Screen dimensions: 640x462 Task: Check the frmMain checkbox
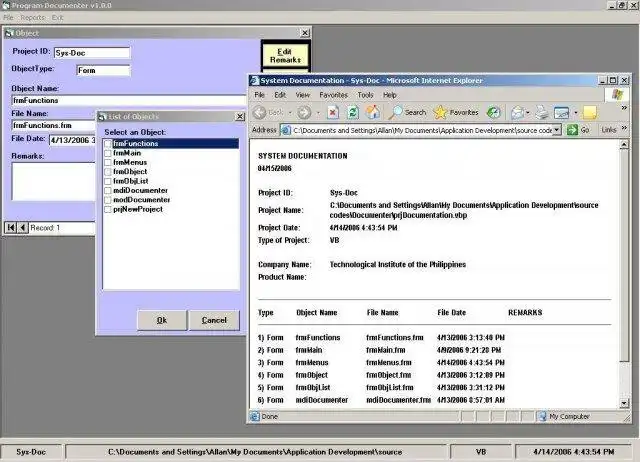108,153
